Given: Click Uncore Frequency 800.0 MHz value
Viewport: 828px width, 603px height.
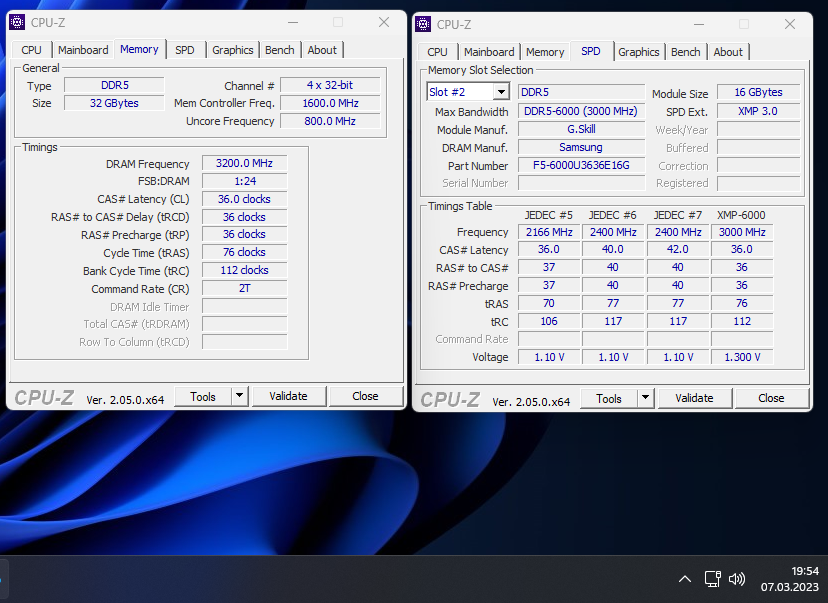Looking at the screenshot, I should click(x=330, y=121).
